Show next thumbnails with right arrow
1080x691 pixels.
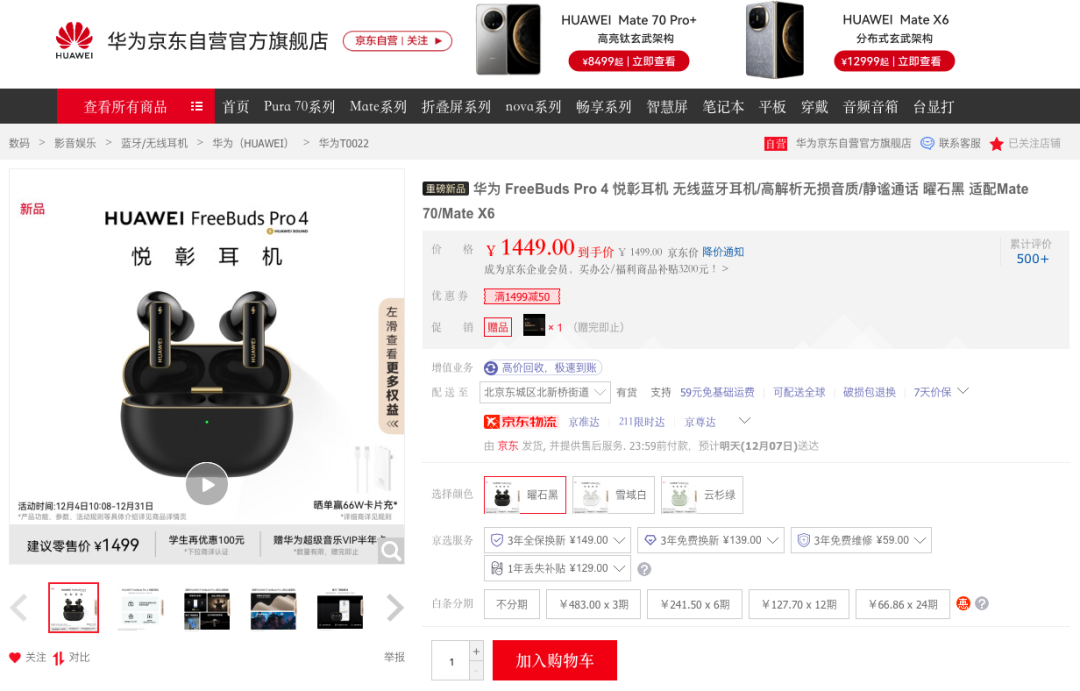click(x=395, y=608)
